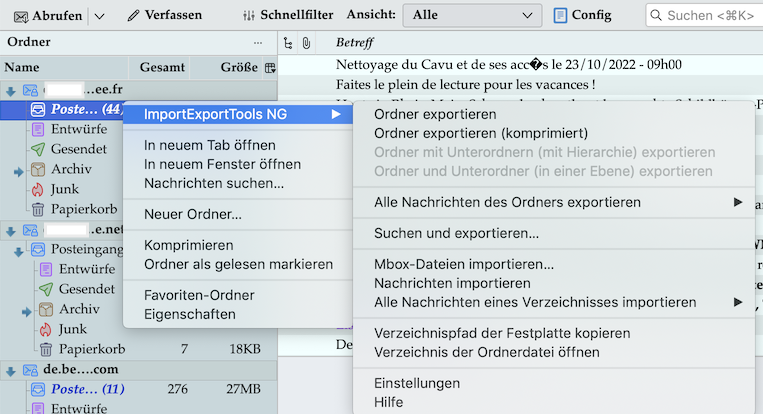Screen dimensions: 763x414
Task: Click the Ordner pane options ellipsis button
Action: (259, 42)
